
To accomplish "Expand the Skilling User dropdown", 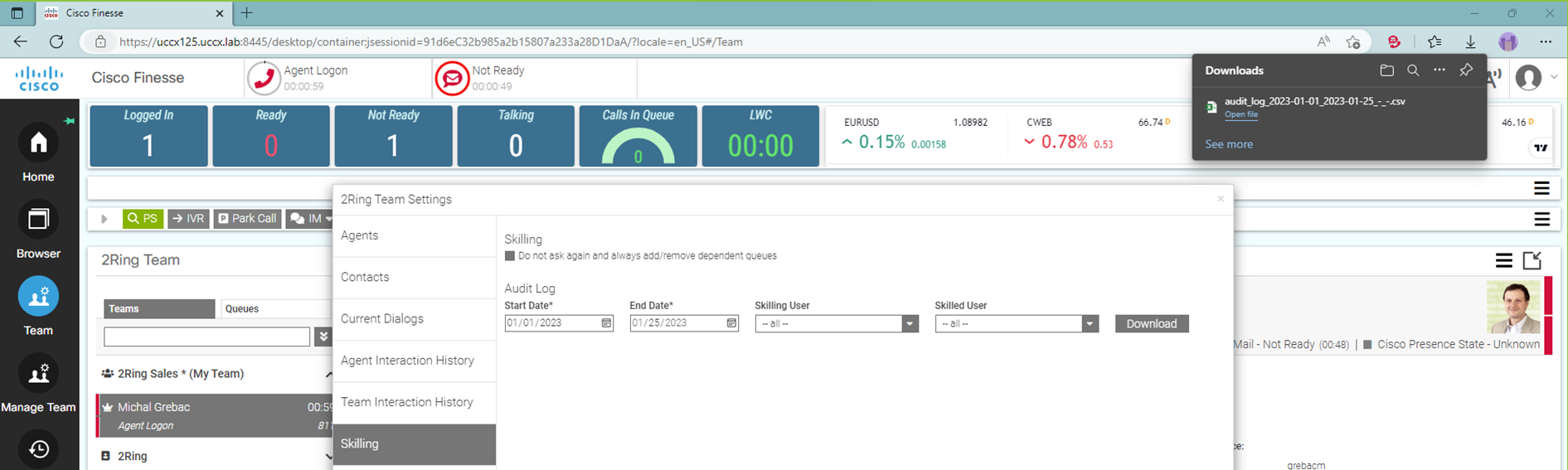I will point(910,324).
